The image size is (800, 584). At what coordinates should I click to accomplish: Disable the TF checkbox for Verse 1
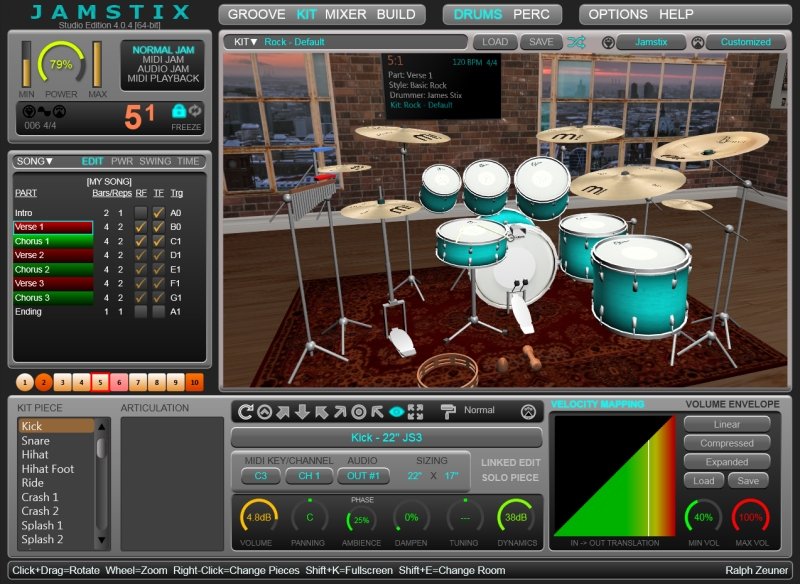tap(160, 227)
